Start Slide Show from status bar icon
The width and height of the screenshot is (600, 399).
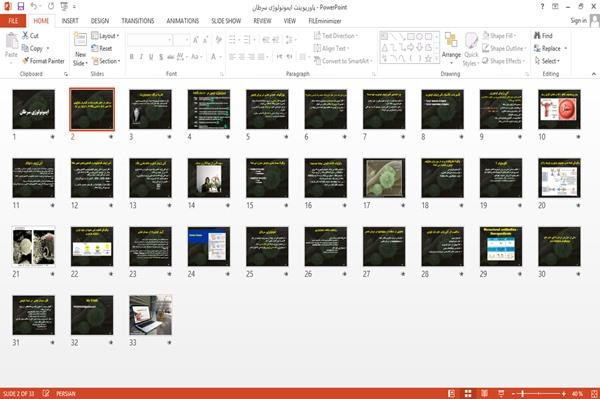point(501,393)
